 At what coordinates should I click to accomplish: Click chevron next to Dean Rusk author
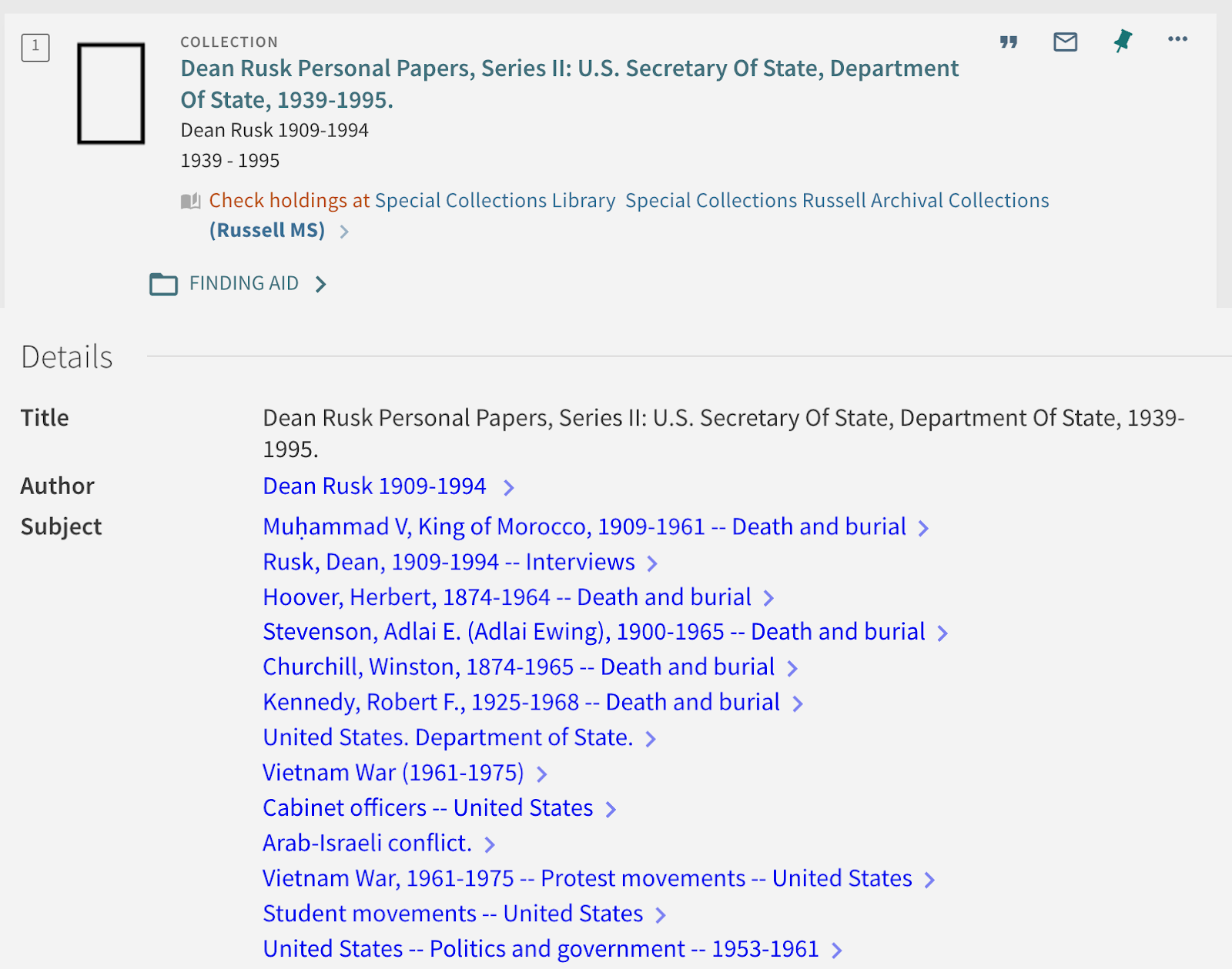pyautogui.click(x=508, y=487)
